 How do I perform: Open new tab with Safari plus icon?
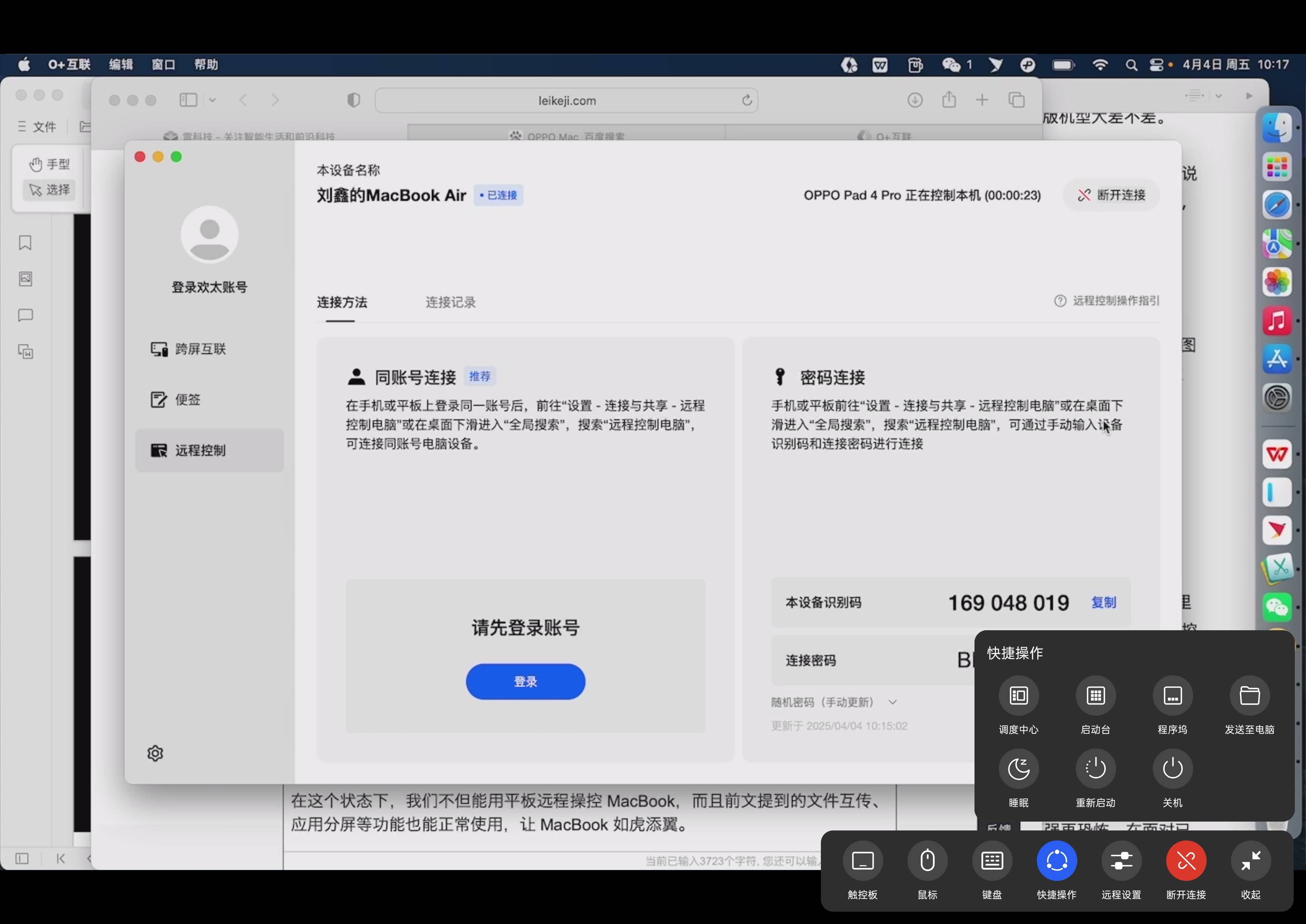pyautogui.click(x=982, y=100)
